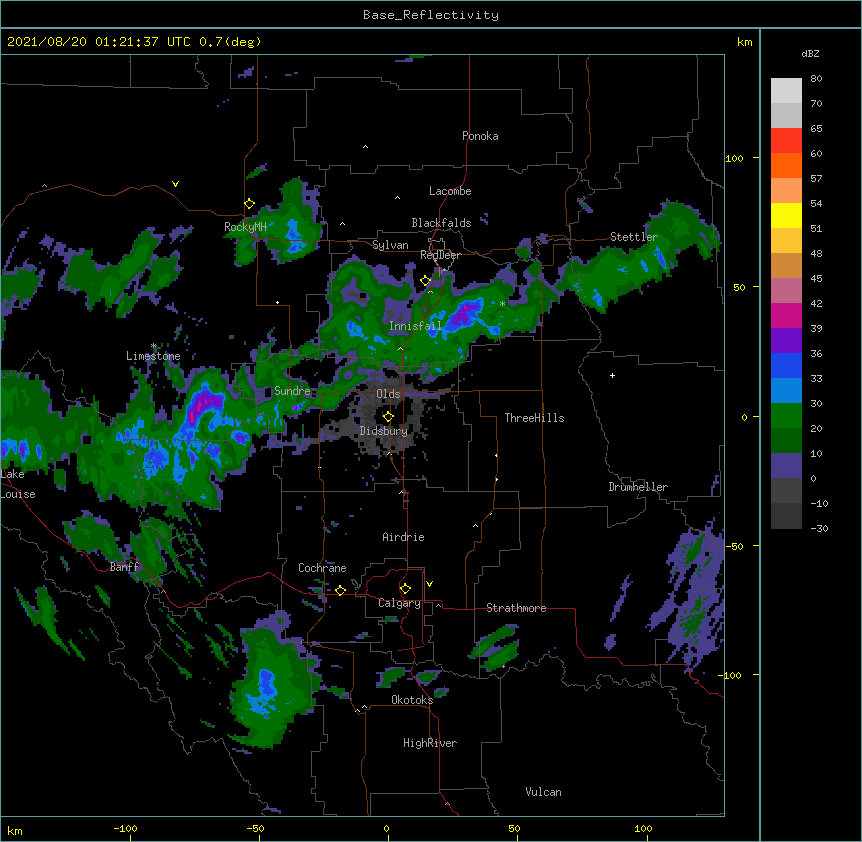
Task: Select the bright green 20-30 dBZ swatch
Action: [x=786, y=416]
